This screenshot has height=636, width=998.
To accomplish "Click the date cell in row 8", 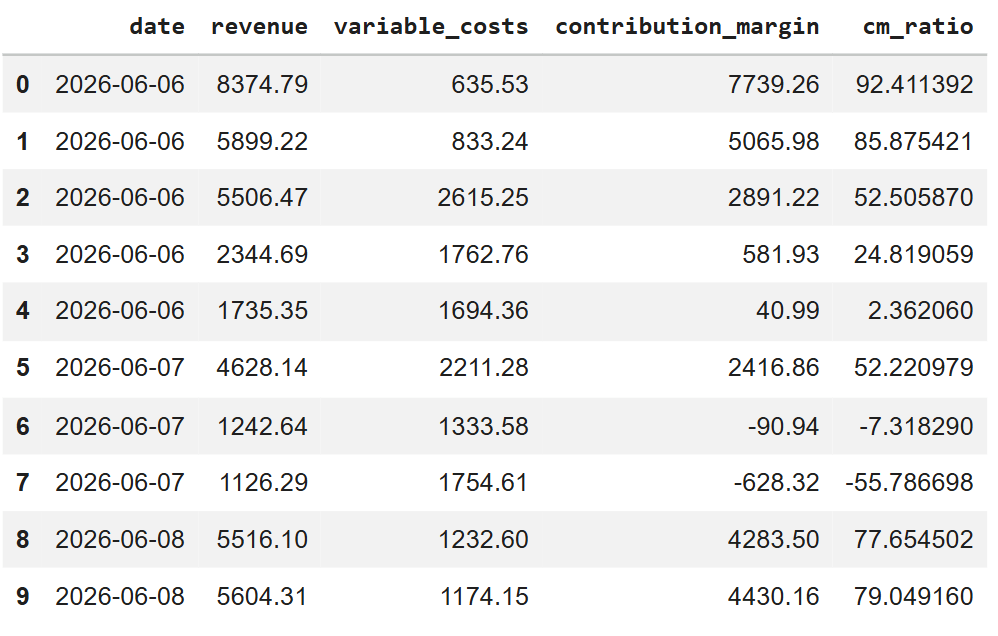I will [120, 539].
